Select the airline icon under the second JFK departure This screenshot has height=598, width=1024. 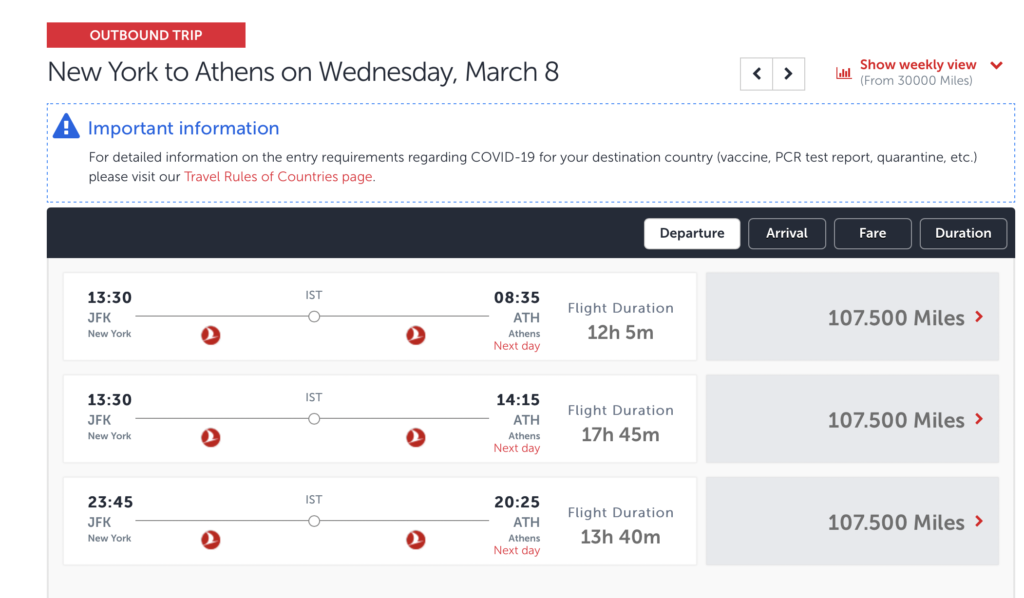tap(210, 437)
